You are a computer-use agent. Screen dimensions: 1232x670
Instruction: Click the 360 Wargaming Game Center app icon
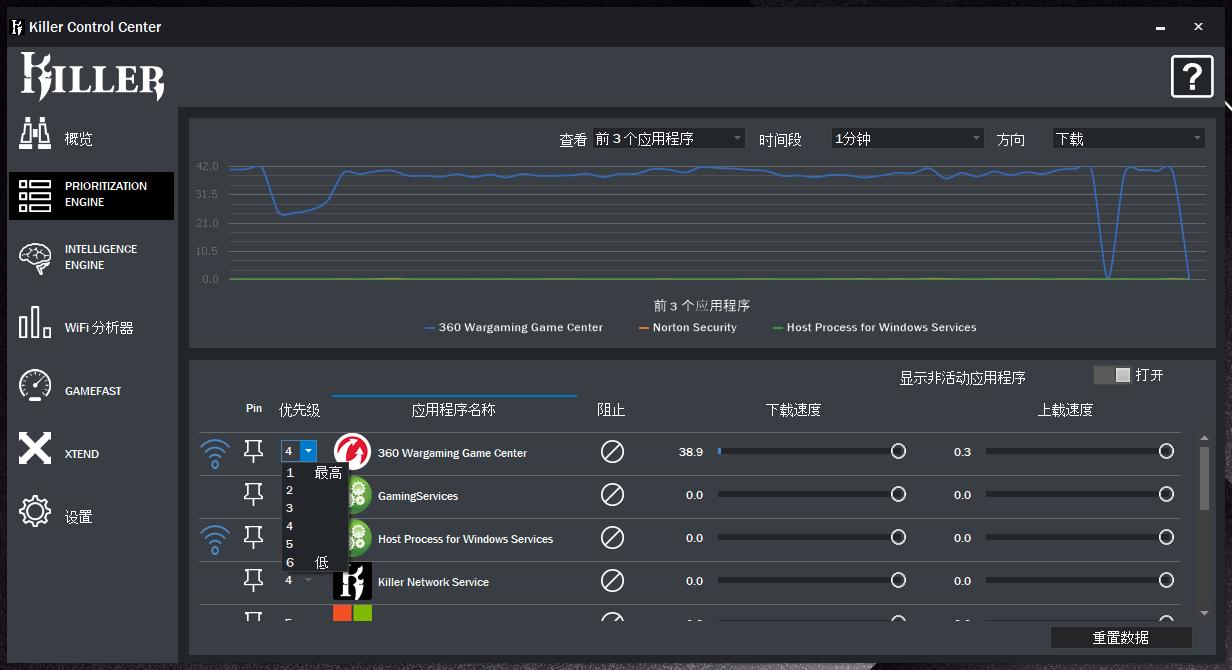coord(352,452)
